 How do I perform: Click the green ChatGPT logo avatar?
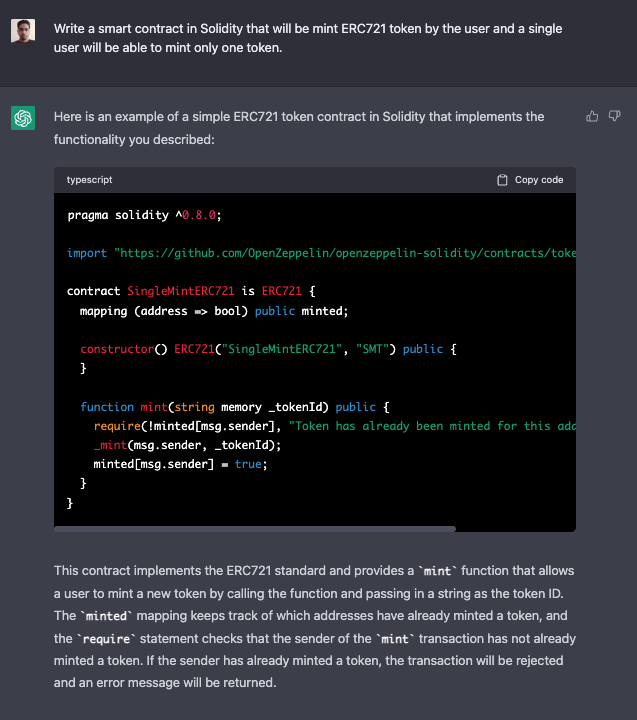coord(23,118)
